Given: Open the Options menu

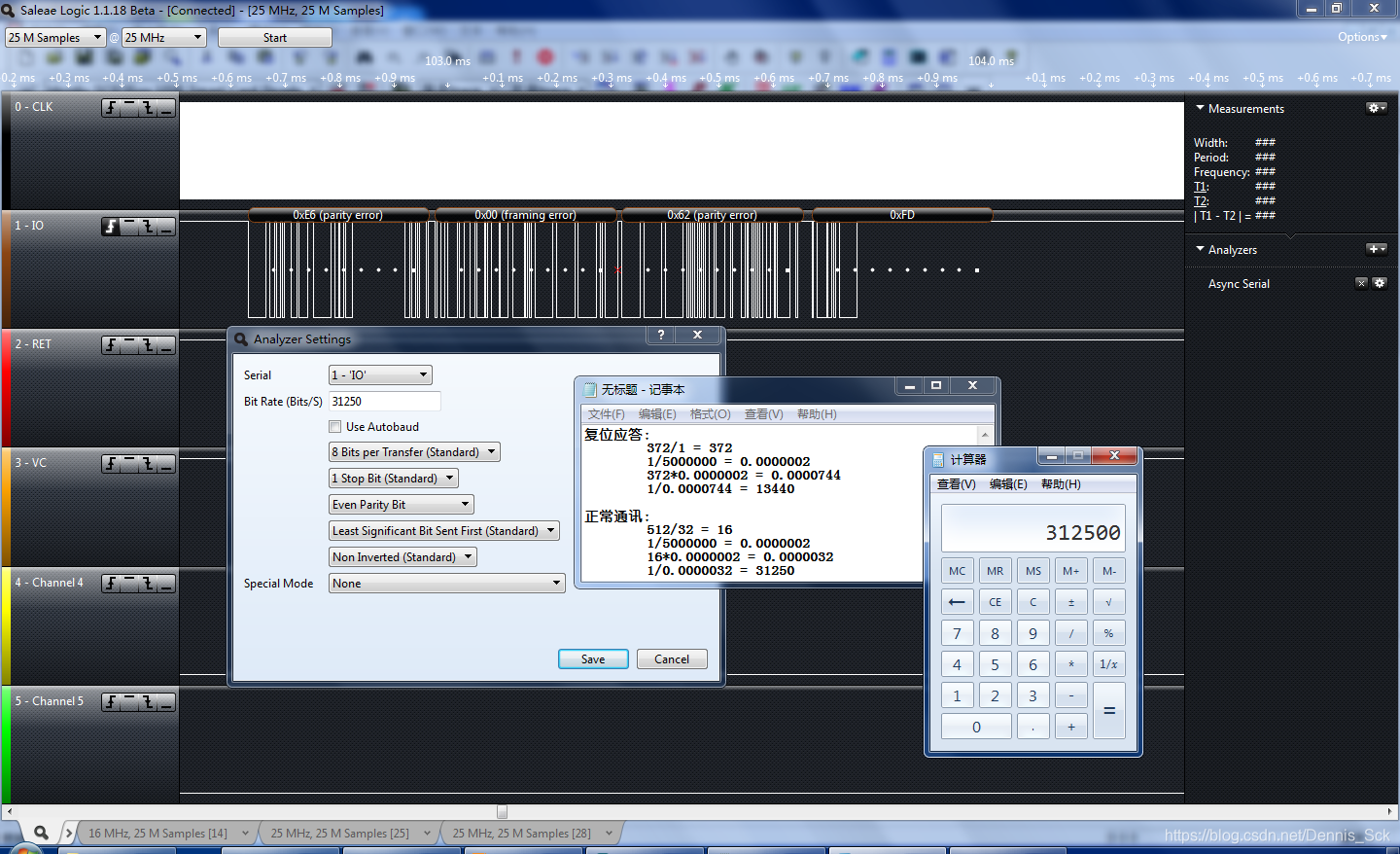Looking at the screenshot, I should point(1362,37).
